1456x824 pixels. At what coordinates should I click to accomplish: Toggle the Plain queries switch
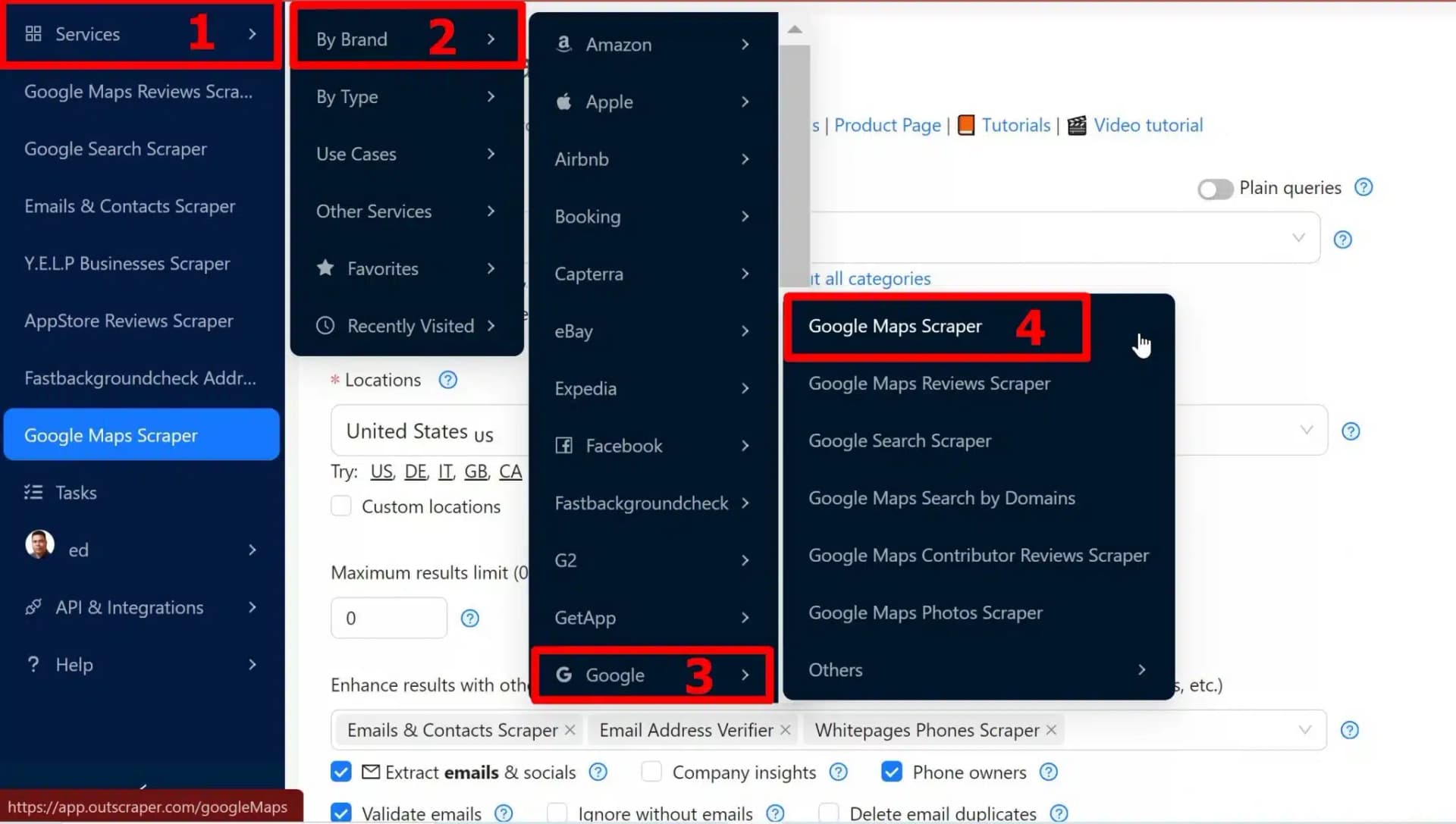point(1216,189)
